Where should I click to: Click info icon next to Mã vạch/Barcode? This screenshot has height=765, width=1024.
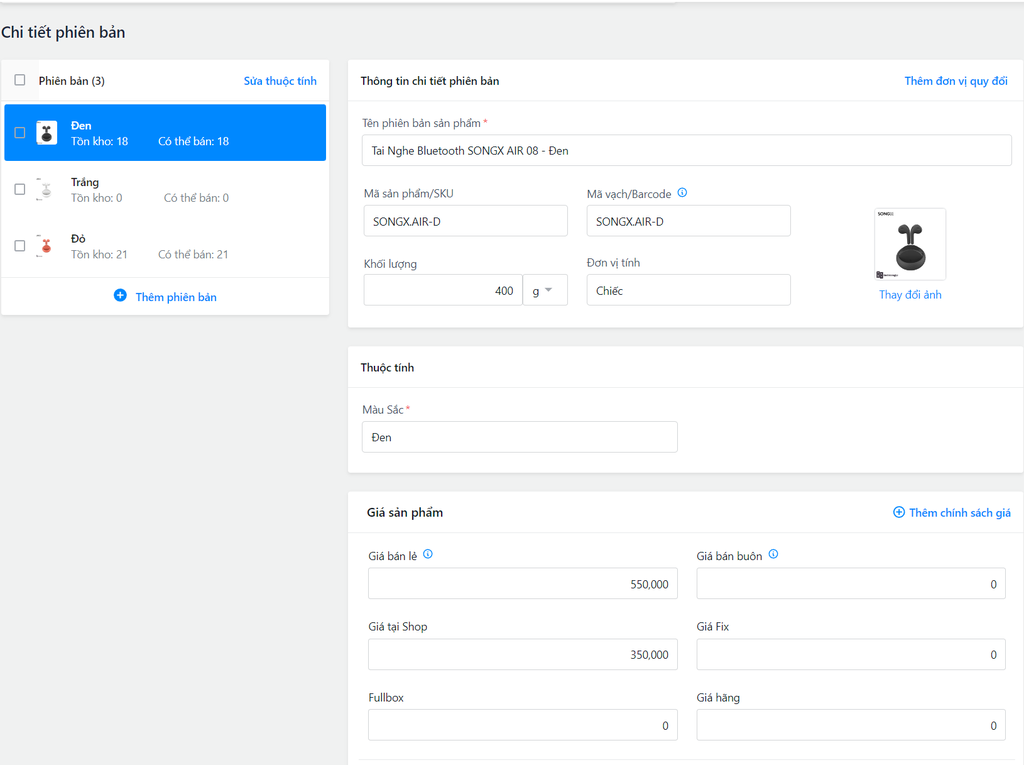coord(682,193)
